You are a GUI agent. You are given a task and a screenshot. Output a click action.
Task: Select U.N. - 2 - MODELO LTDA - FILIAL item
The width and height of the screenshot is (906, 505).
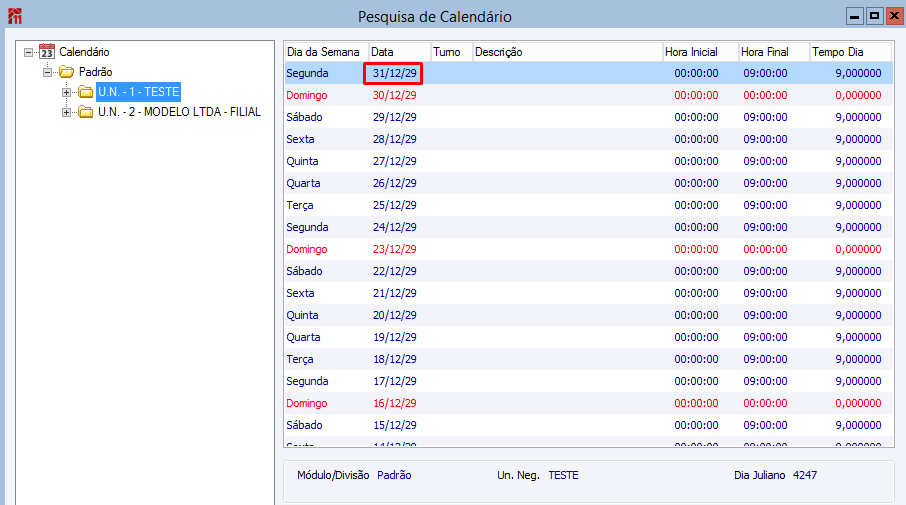pos(179,112)
